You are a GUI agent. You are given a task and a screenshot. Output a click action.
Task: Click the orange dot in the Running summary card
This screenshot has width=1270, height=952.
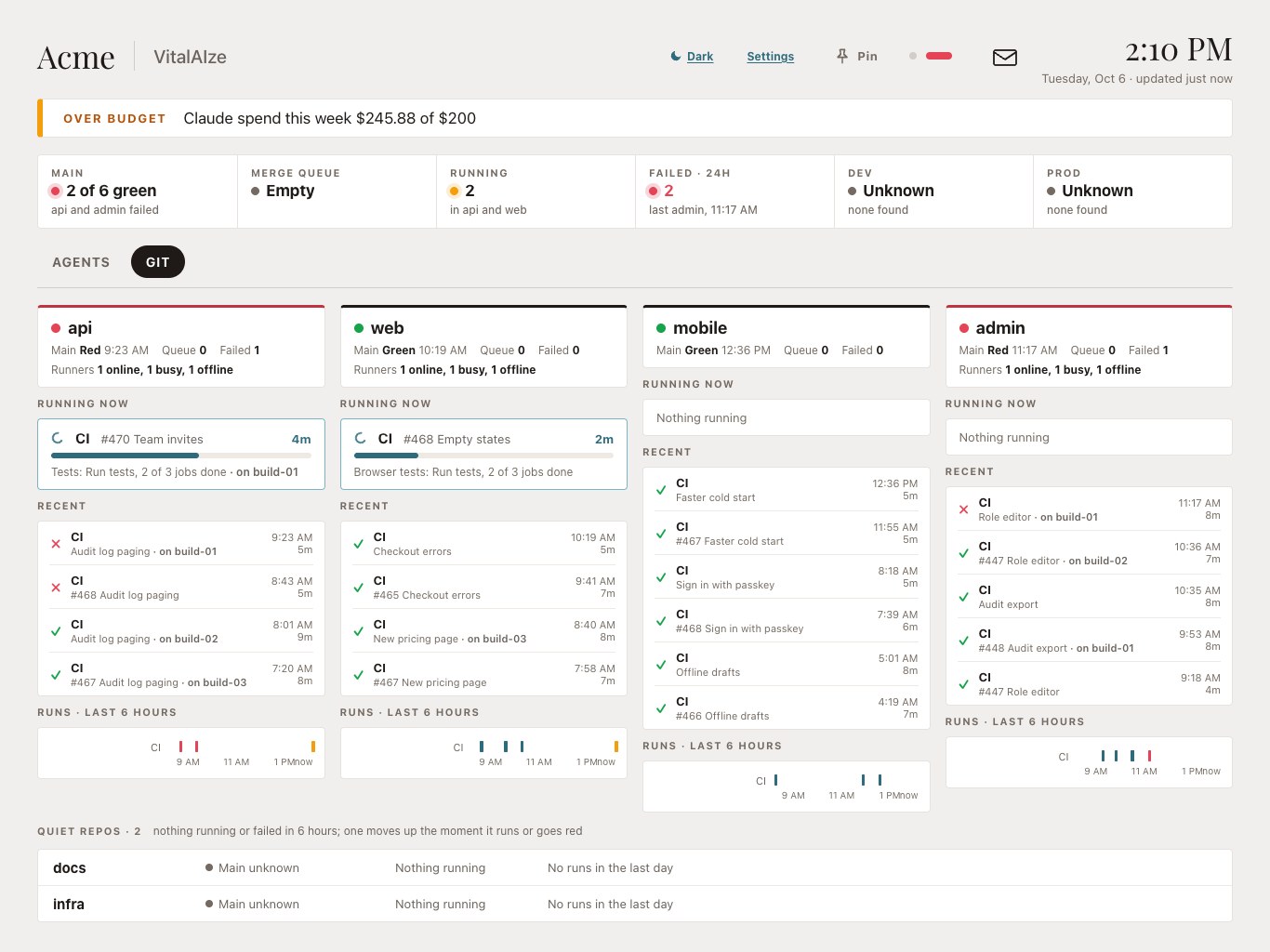(x=455, y=191)
